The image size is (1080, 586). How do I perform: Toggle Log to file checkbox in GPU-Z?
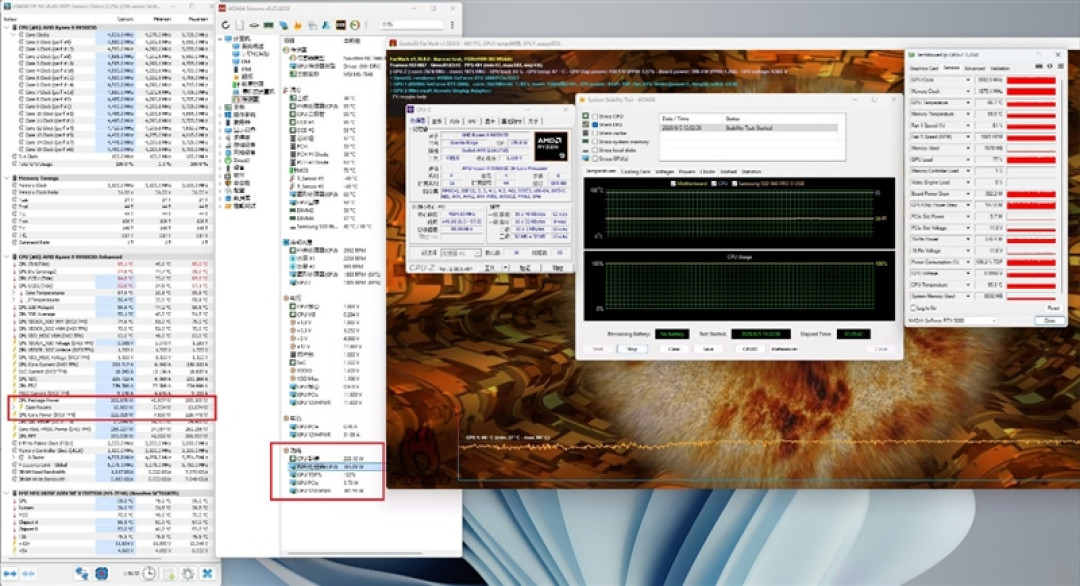913,308
